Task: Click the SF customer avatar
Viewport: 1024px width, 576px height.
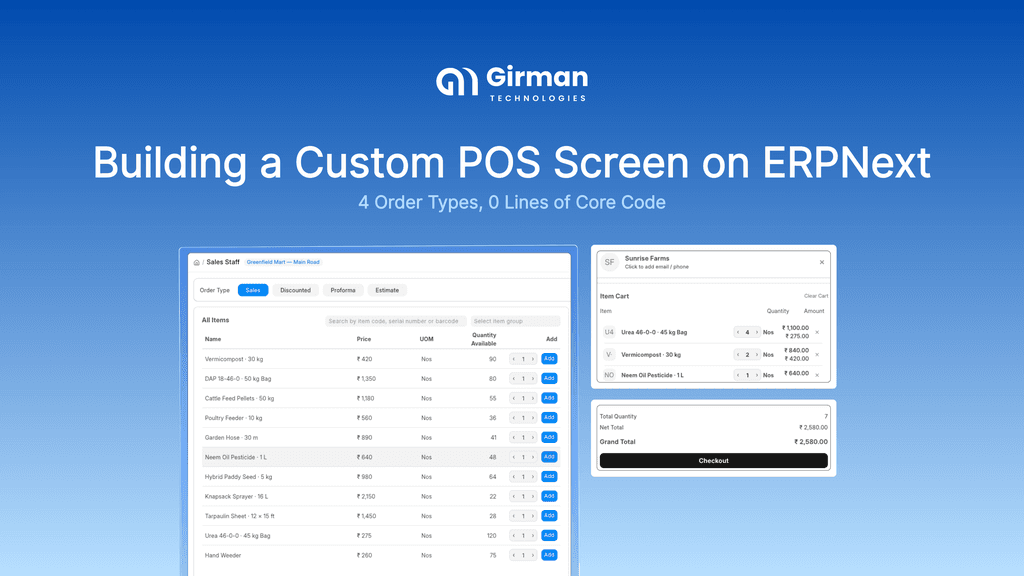Action: (609, 263)
